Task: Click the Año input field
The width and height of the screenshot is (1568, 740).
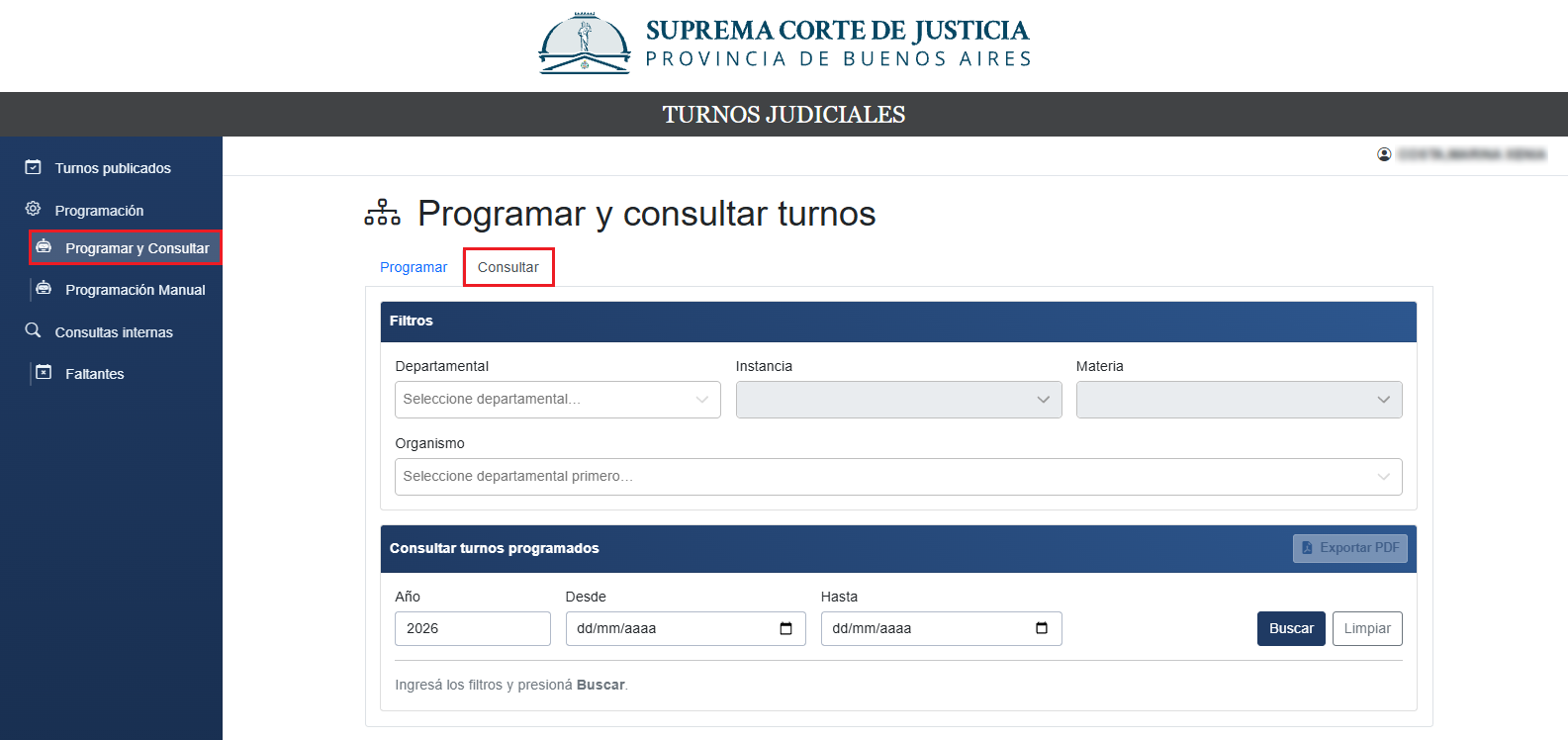Action: point(473,628)
